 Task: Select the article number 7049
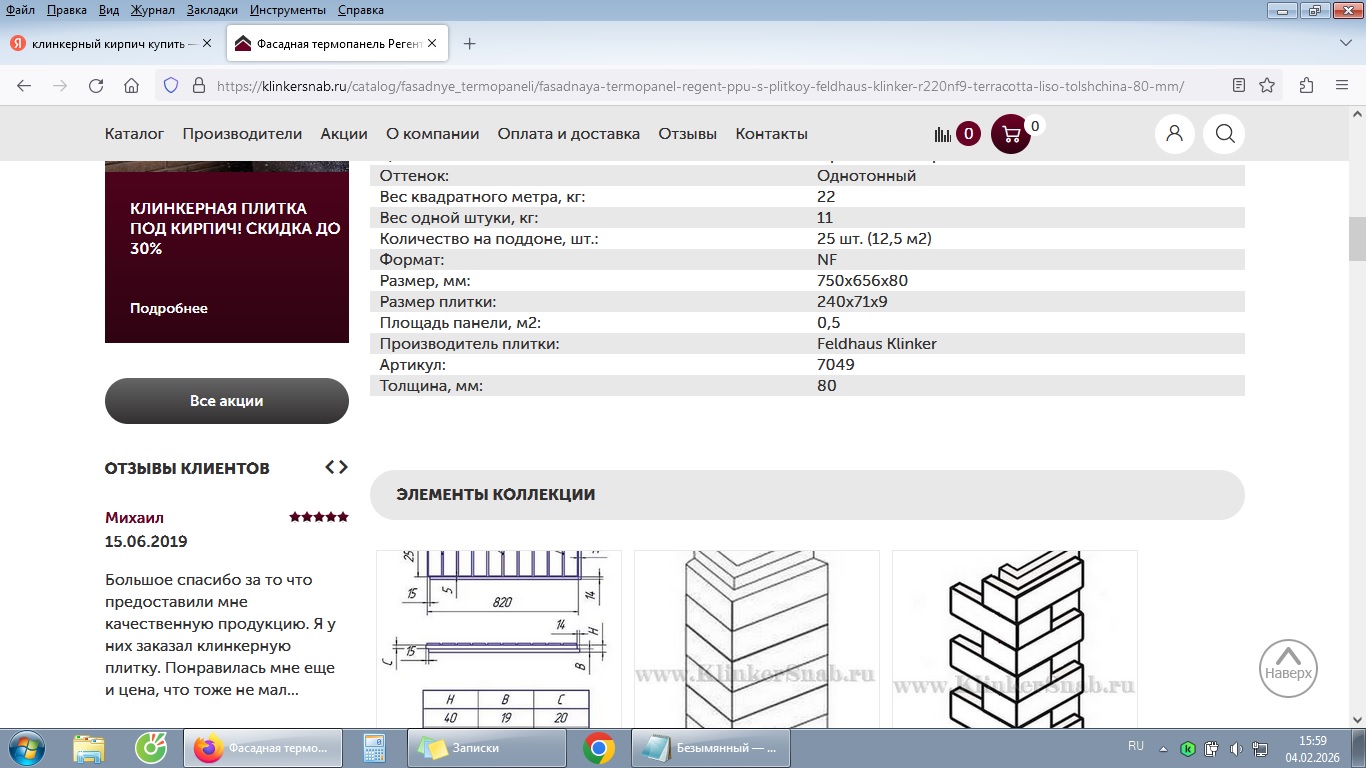tap(836, 365)
